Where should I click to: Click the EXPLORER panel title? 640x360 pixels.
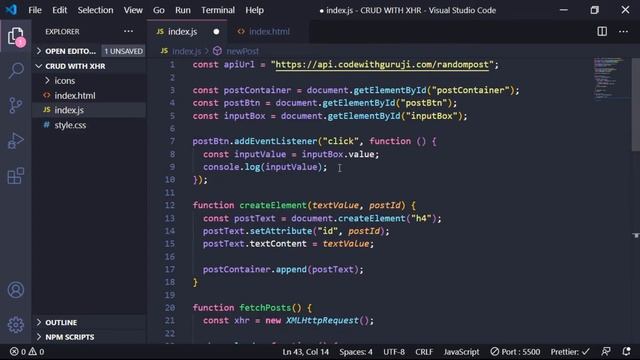[62, 31]
